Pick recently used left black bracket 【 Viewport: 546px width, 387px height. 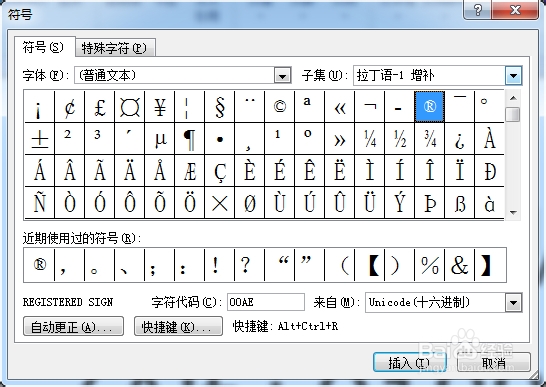click(x=369, y=265)
